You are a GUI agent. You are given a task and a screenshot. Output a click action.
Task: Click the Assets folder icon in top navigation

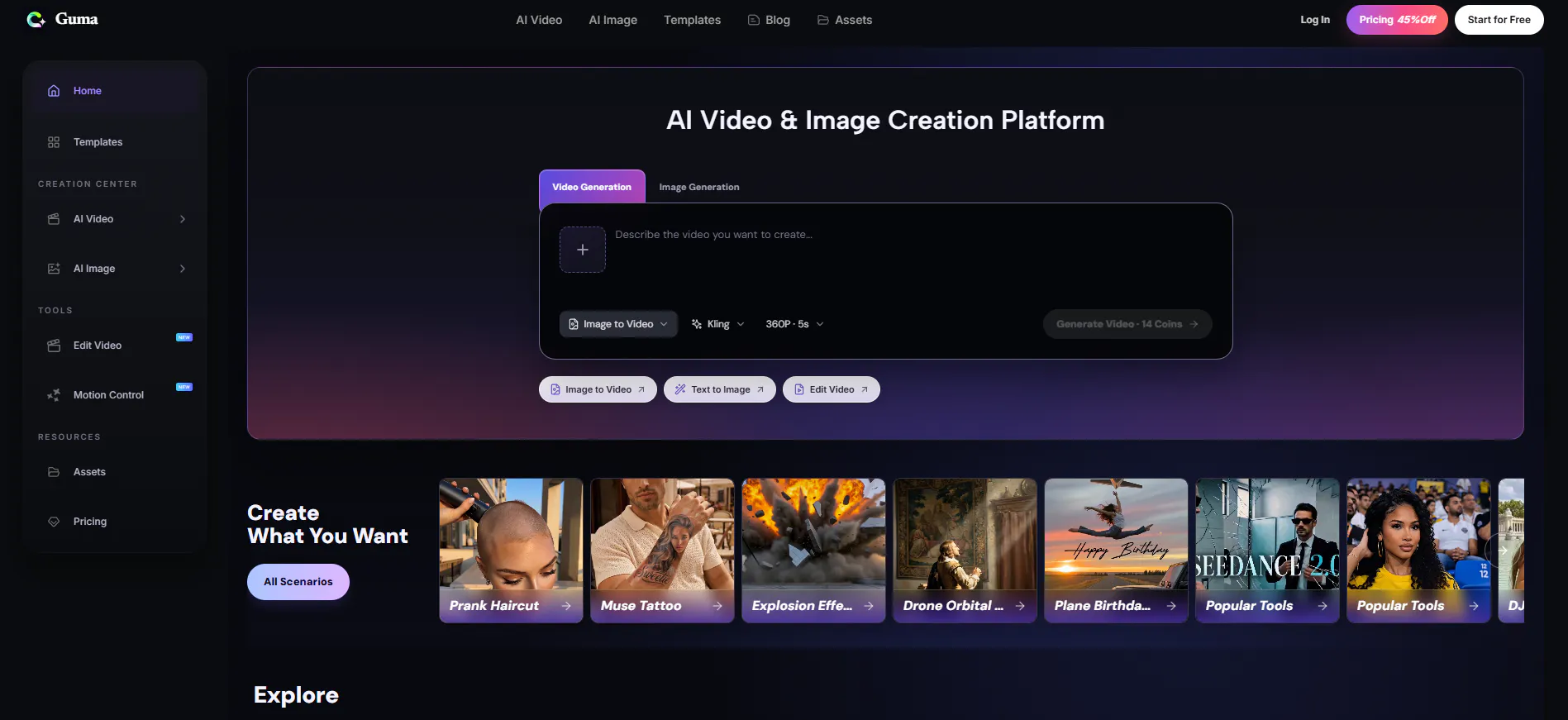tap(823, 20)
